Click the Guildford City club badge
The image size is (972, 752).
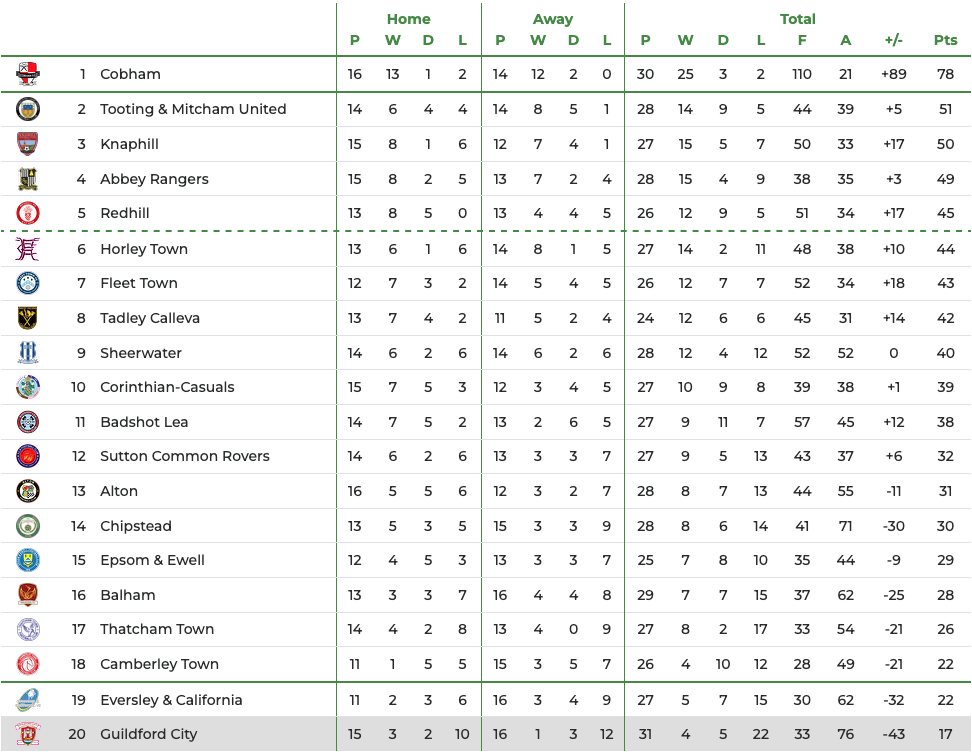coord(28,734)
